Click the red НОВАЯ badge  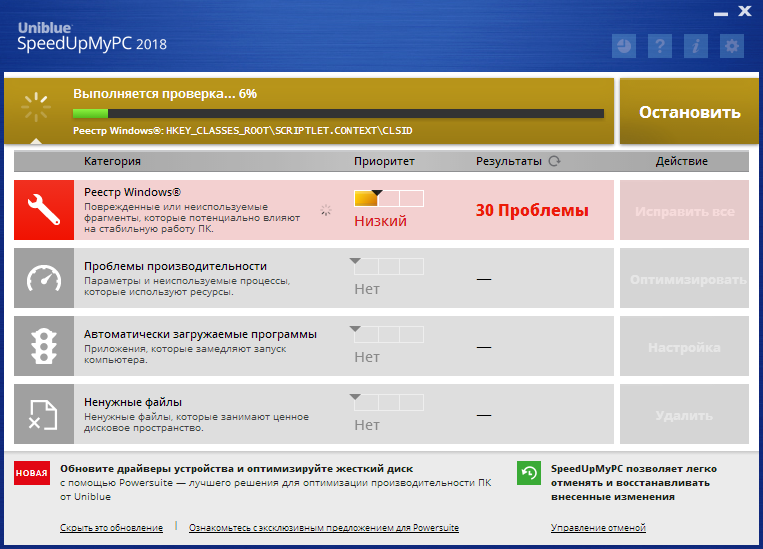point(32,473)
